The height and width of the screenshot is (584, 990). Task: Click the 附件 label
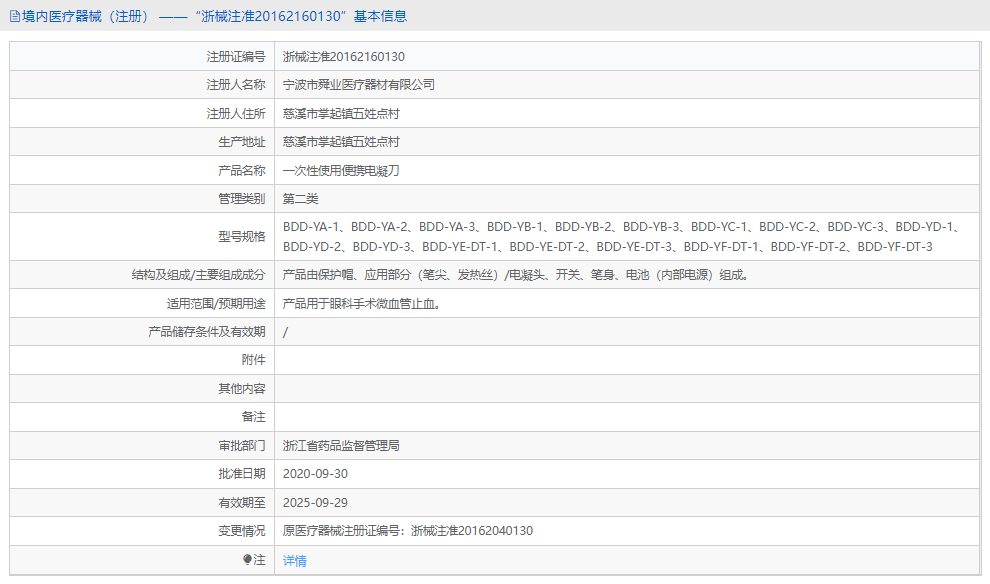click(253, 360)
